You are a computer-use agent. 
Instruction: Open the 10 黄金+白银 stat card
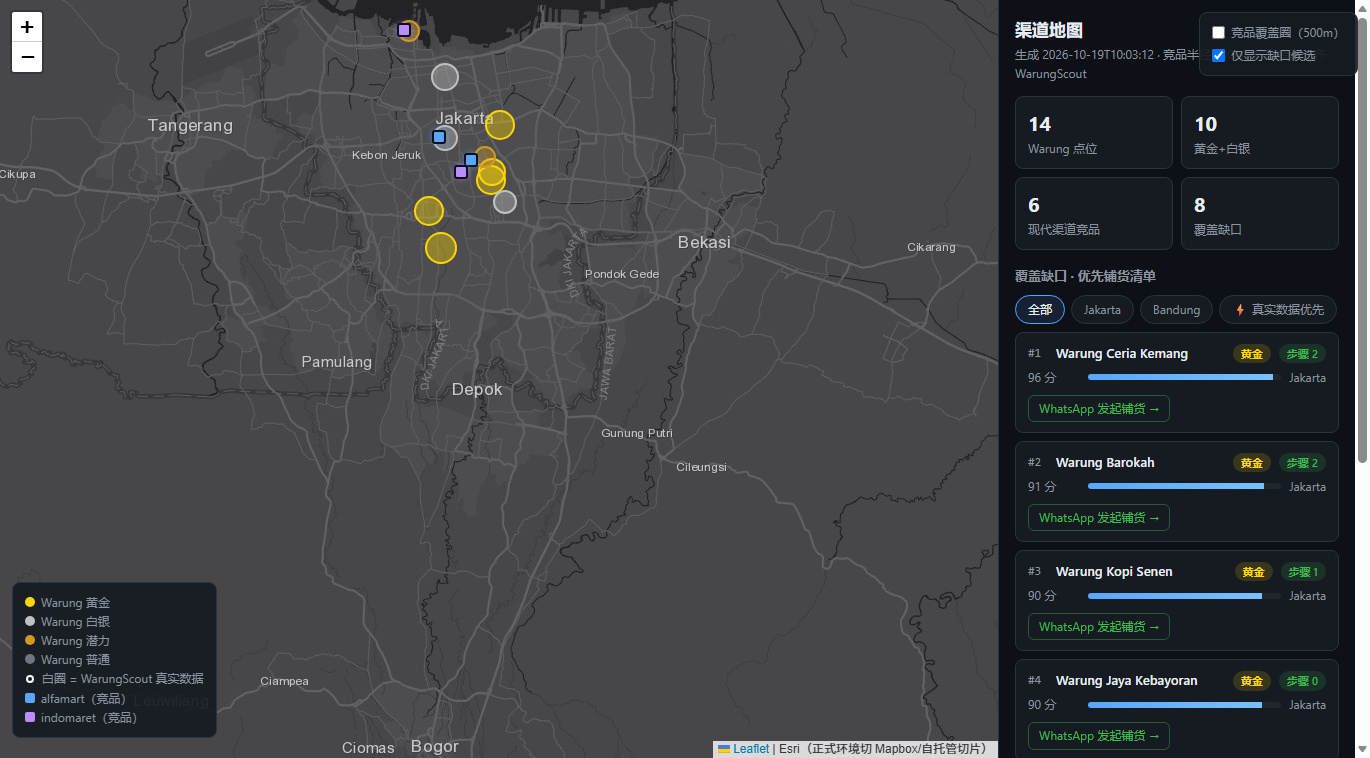coord(1259,132)
